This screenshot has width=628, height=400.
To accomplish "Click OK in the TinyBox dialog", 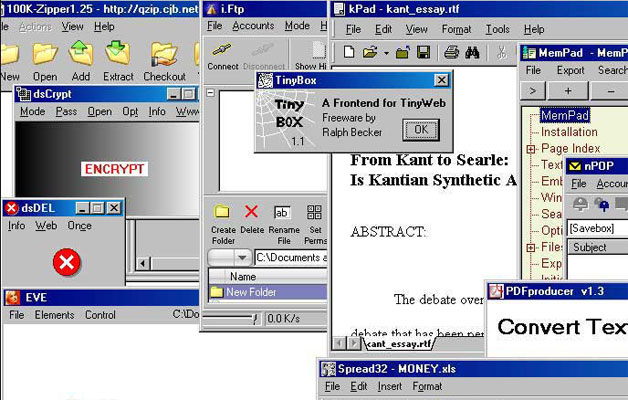I will (x=420, y=129).
